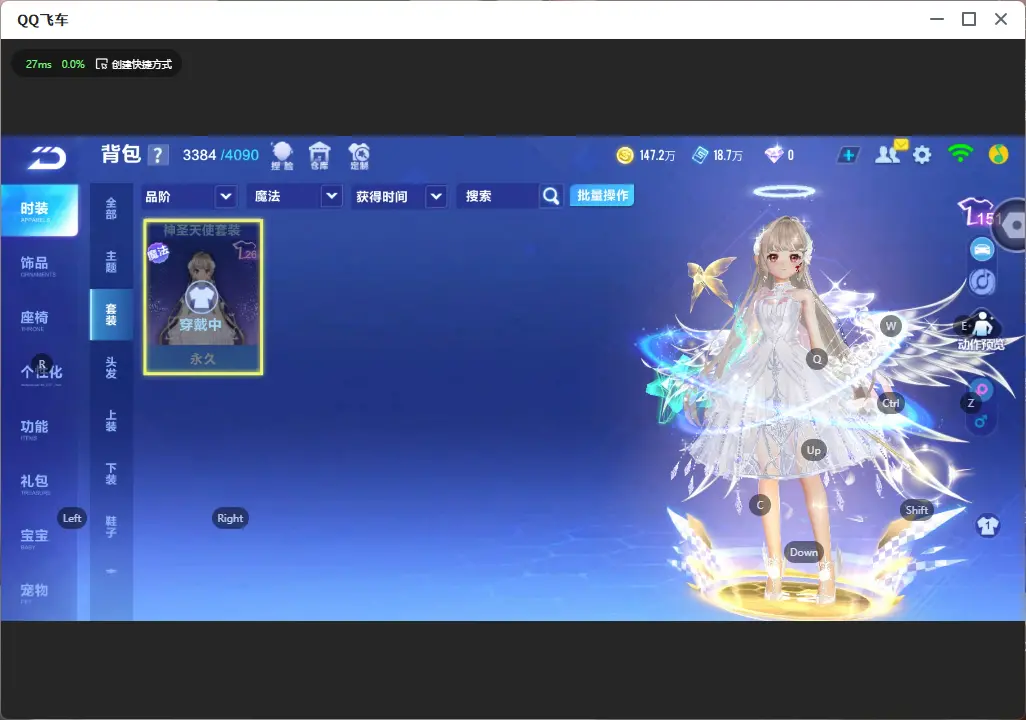The width and height of the screenshot is (1026, 720).
Task: Click the blue car display icon
Action: (x=982, y=249)
